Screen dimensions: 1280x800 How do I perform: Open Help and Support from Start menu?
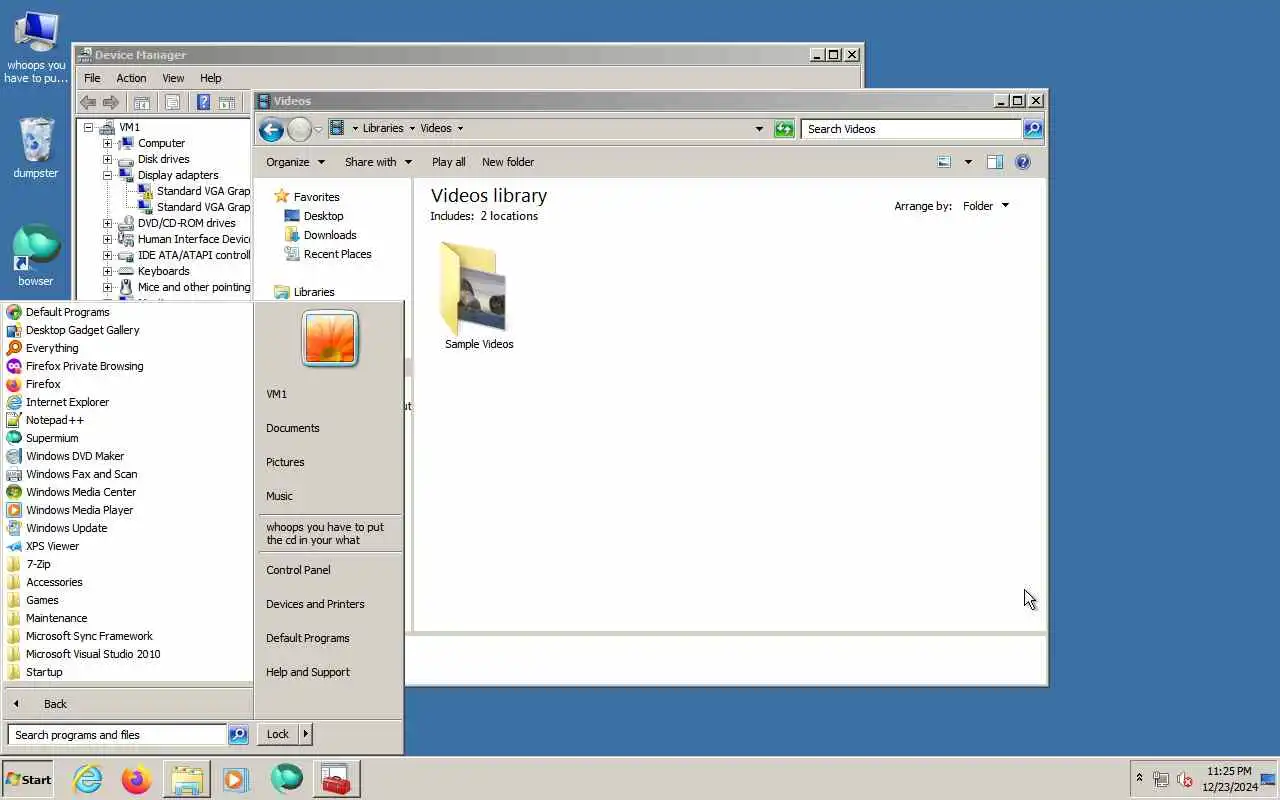click(308, 672)
